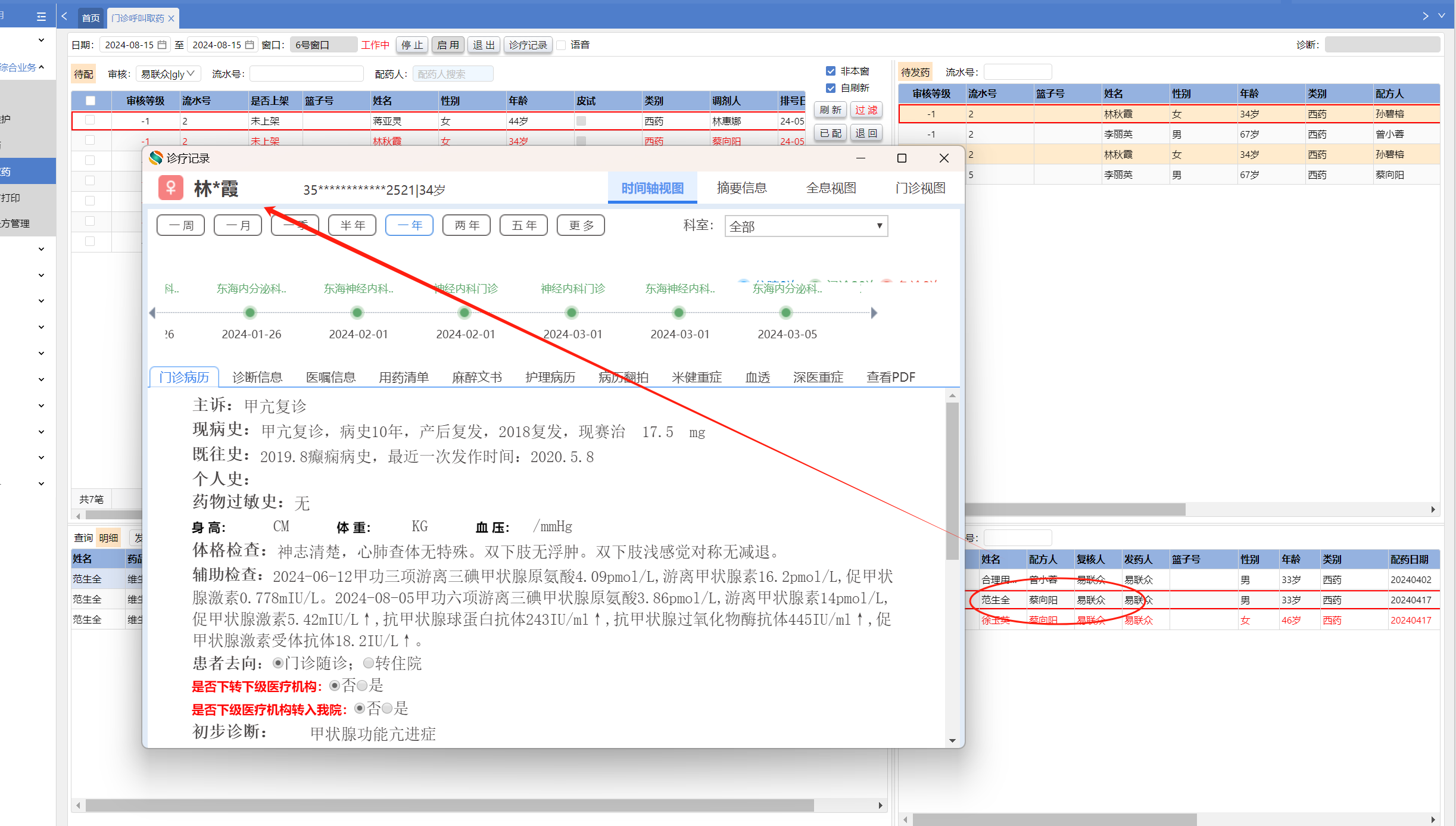Close the 门诊呼叫取药 tab with X icon

click(172, 18)
